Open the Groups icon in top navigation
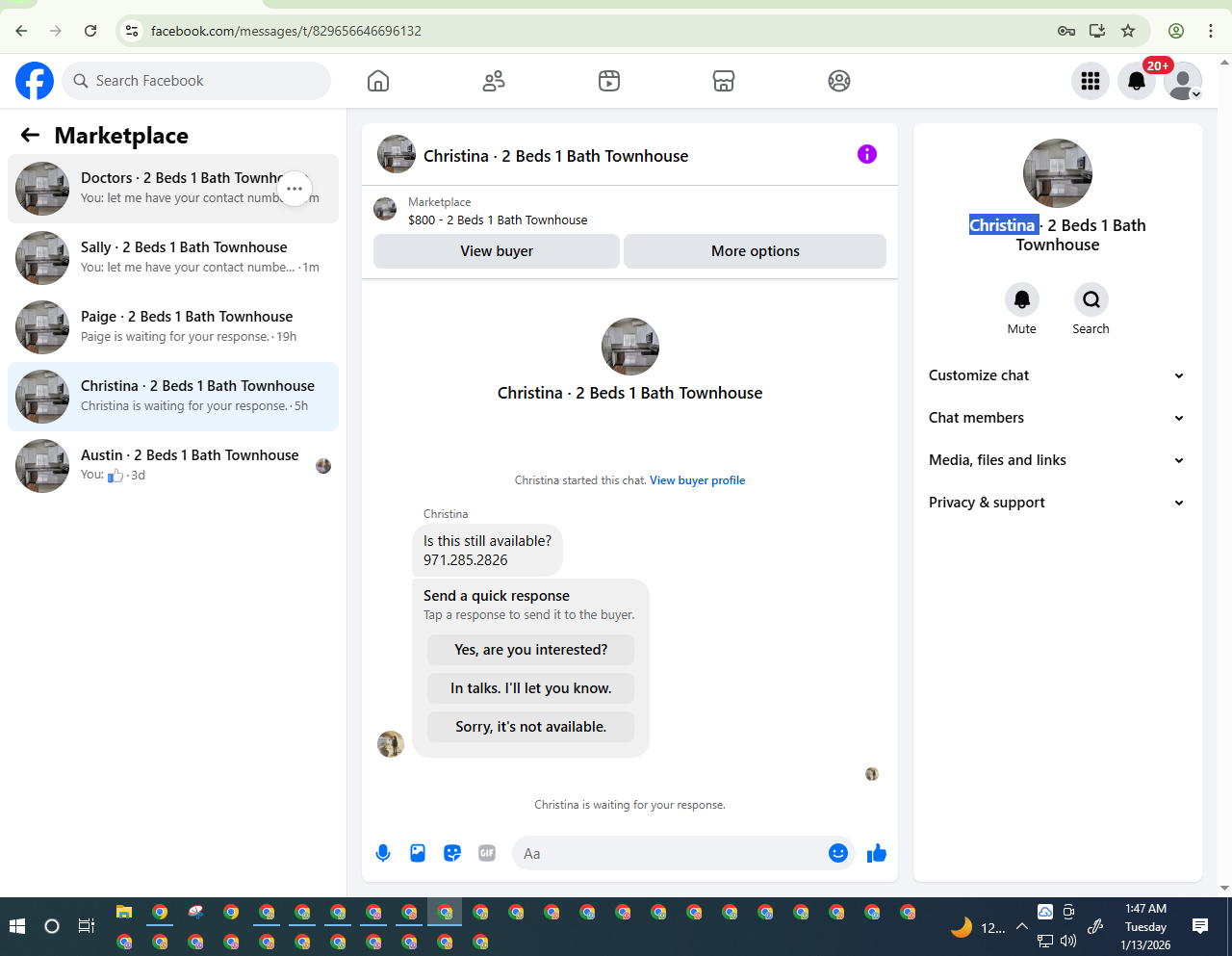The image size is (1232, 956). click(x=839, y=81)
